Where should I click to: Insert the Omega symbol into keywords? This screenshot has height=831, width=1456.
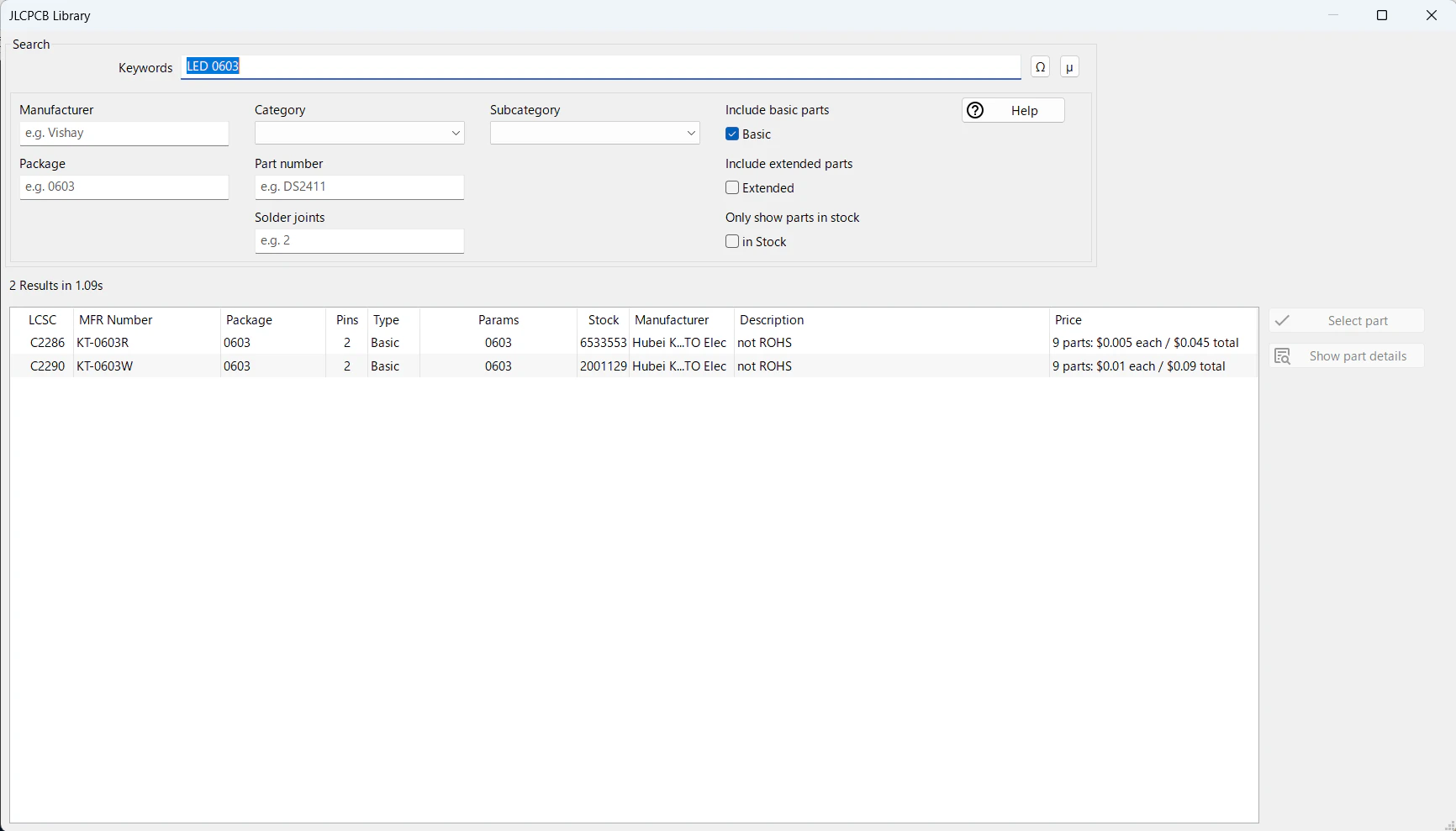pyautogui.click(x=1041, y=67)
